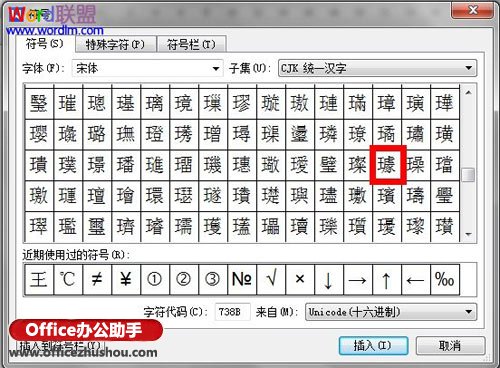The width and height of the screenshot is (500, 368).
Task: Open the 字体 font dropdown showing 宋体
Action: (147, 69)
